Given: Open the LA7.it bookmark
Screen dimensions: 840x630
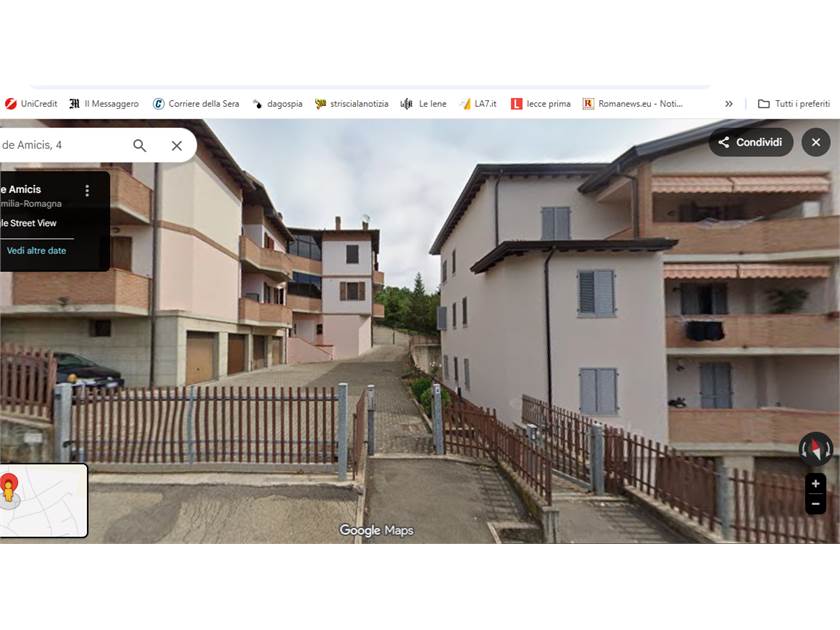Looking at the screenshot, I should point(478,104).
